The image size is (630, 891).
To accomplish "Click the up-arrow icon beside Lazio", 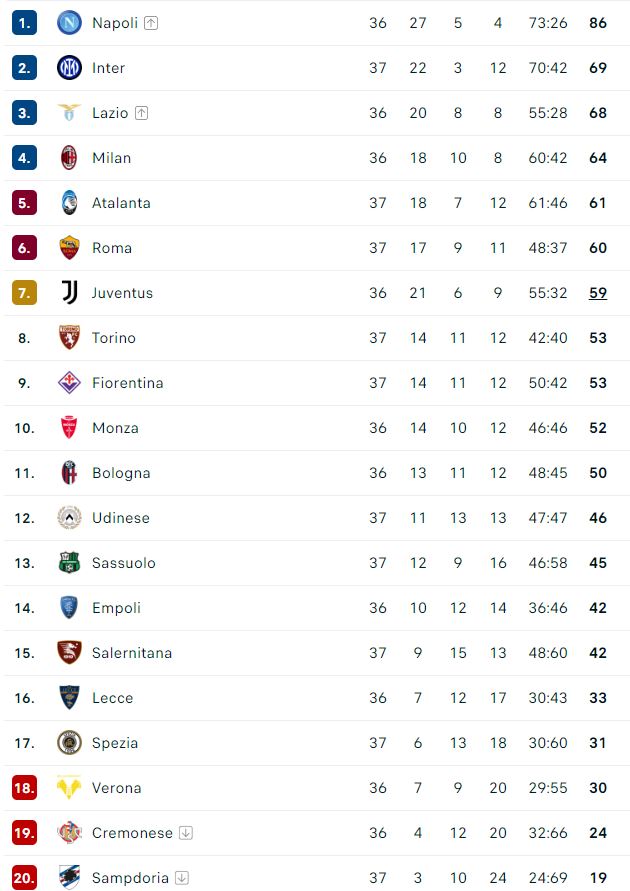I will pyautogui.click(x=141, y=113).
